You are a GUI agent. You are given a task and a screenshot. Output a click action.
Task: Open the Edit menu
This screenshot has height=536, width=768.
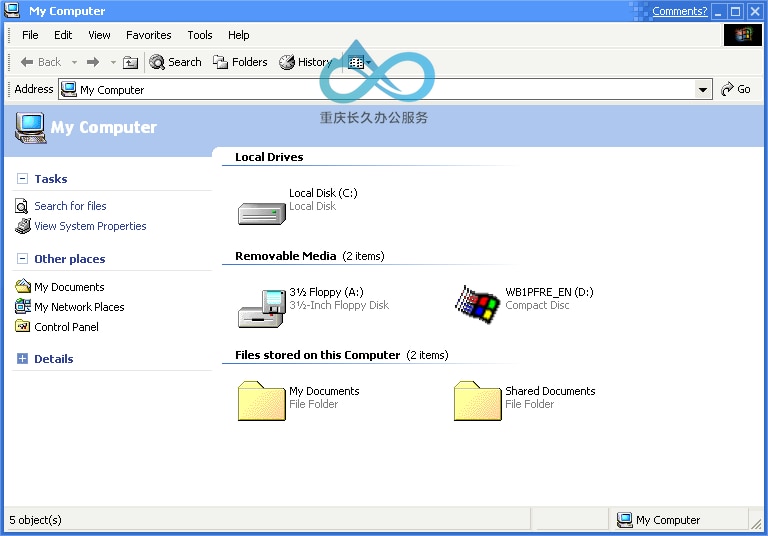click(63, 35)
